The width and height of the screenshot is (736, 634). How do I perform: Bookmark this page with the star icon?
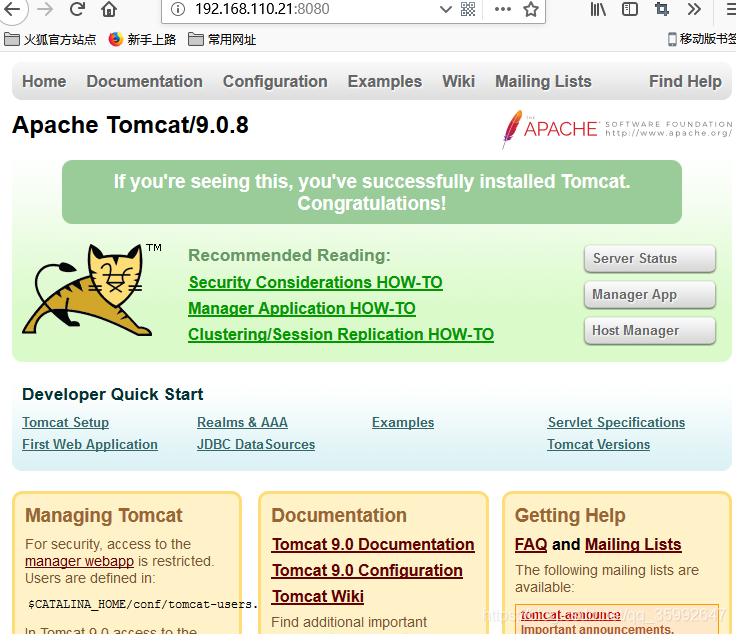[531, 9]
